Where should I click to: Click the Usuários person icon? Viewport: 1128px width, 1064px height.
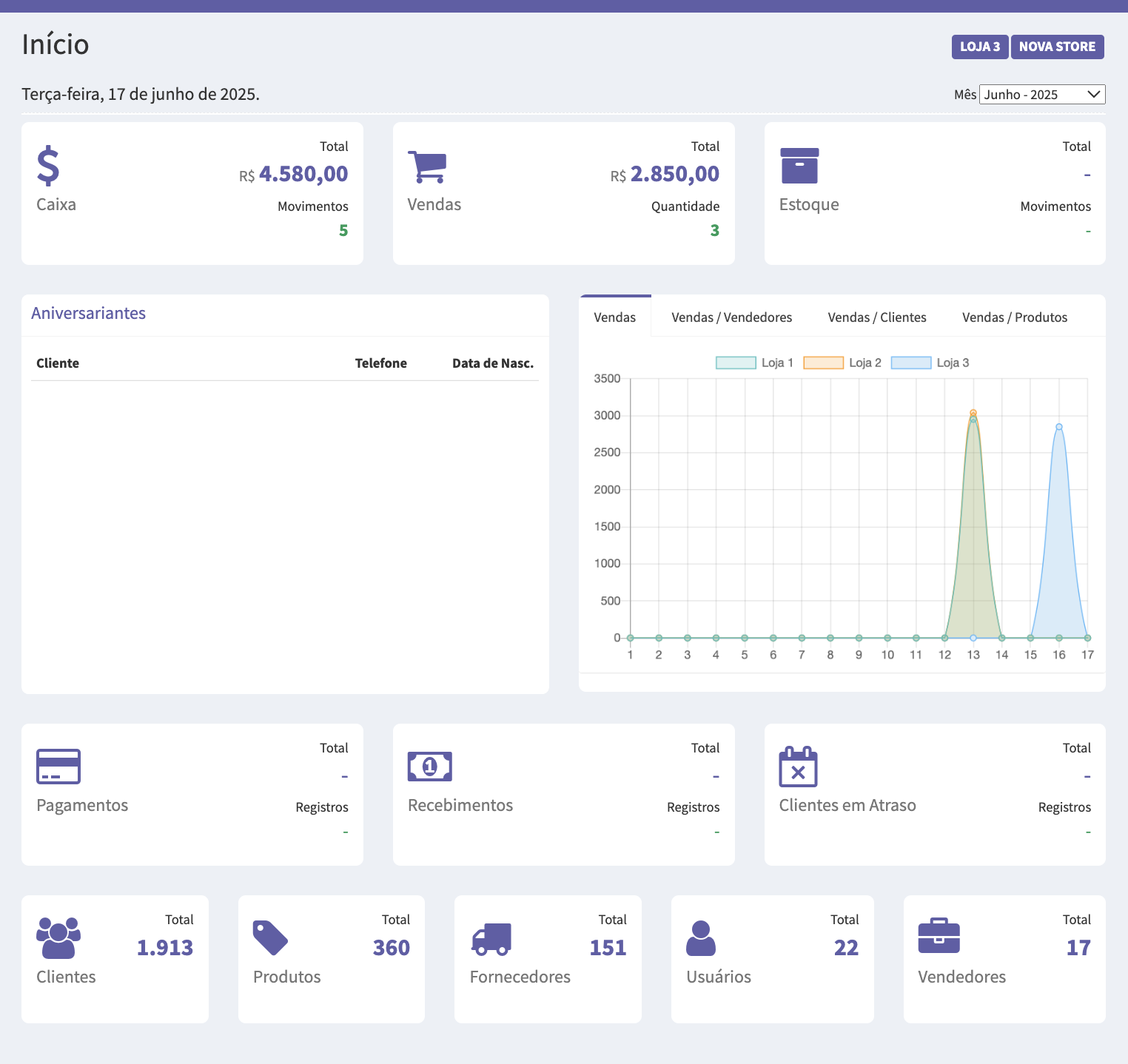(x=701, y=938)
